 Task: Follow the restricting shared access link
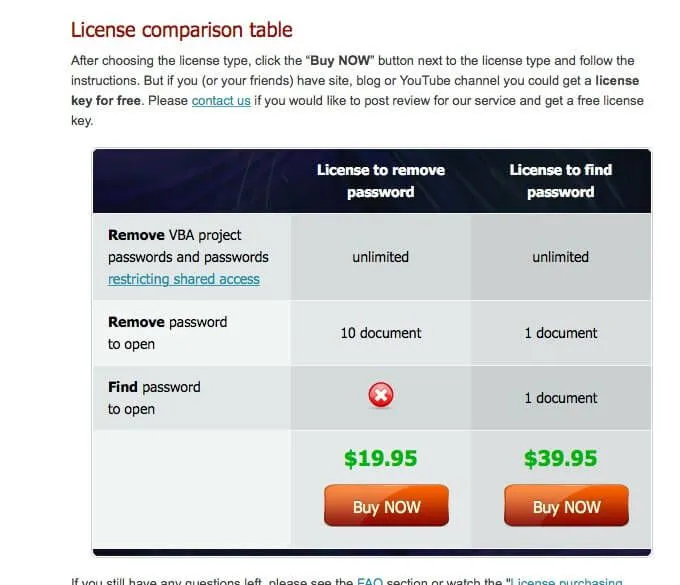[184, 279]
